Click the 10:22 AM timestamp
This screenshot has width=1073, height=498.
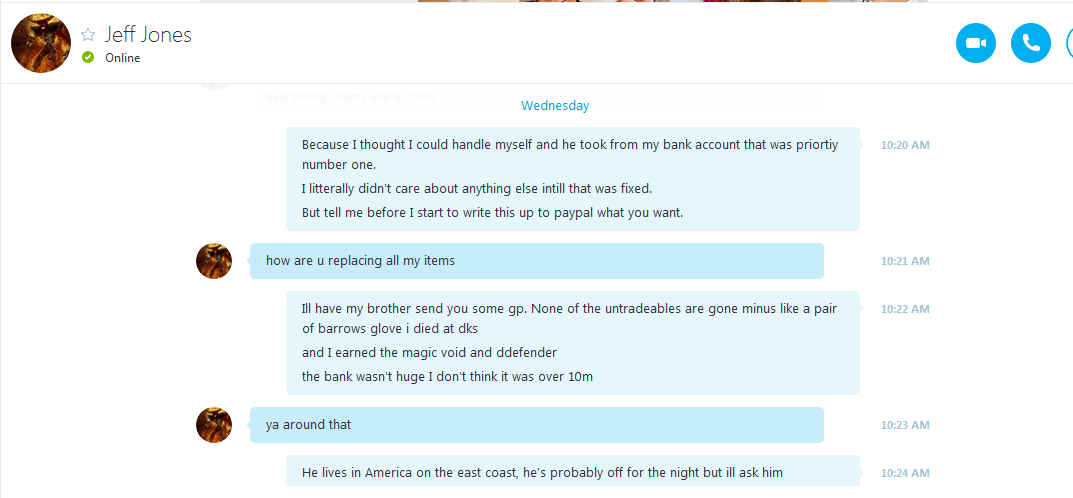click(x=905, y=309)
